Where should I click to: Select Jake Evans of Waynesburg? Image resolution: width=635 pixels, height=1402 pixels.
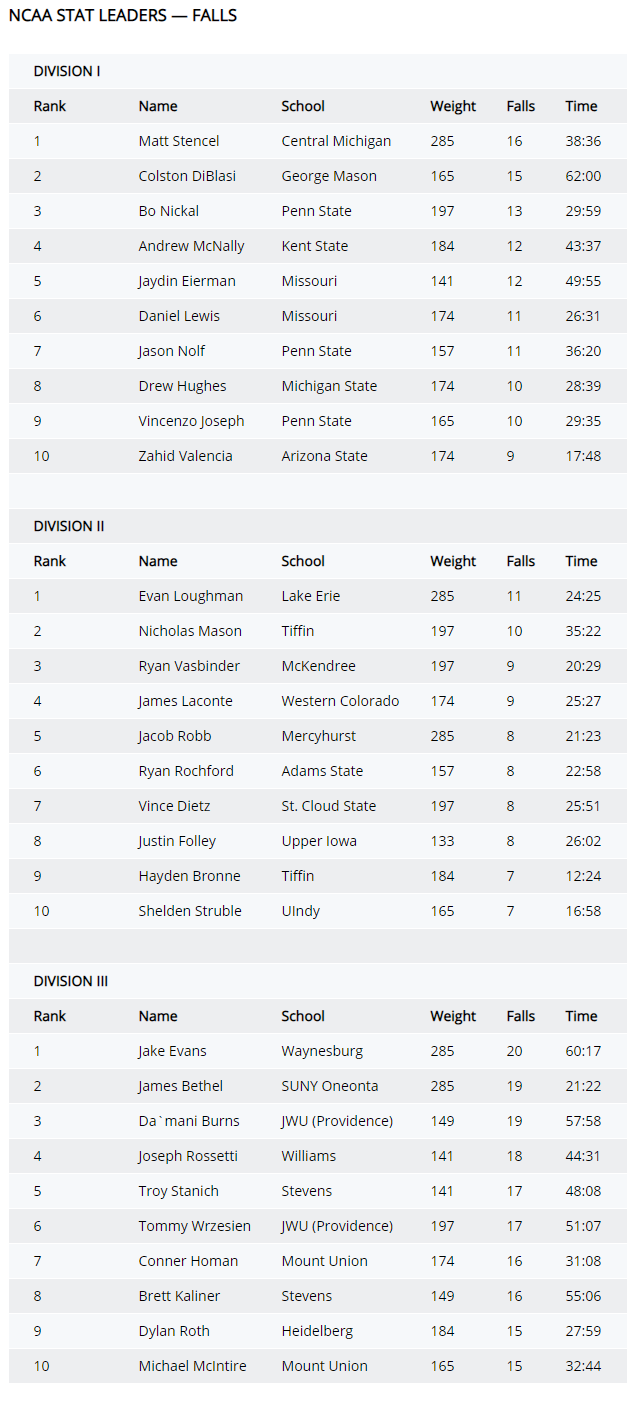coord(172,1051)
